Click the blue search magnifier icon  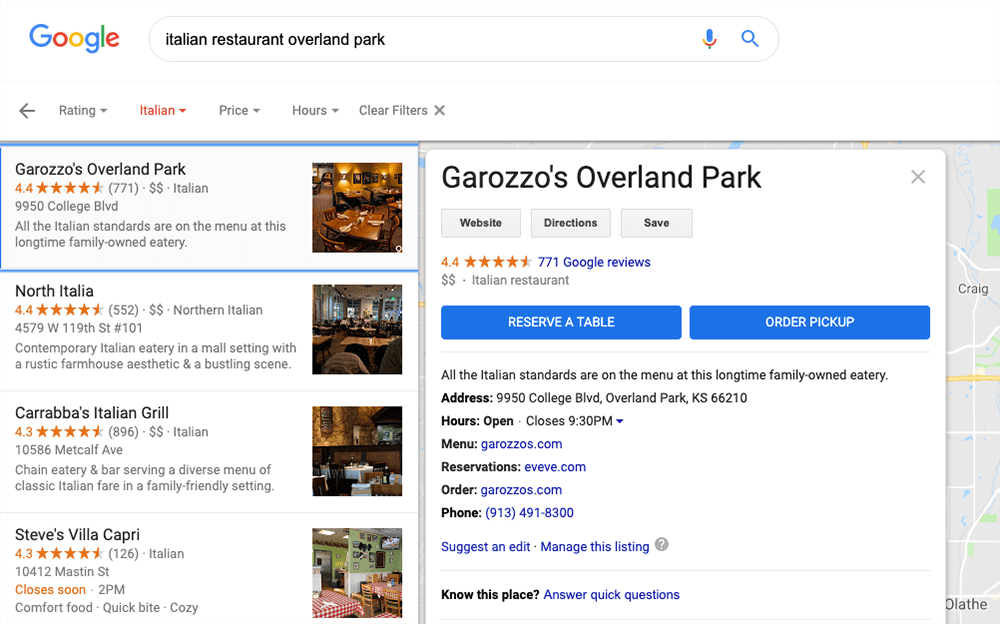tap(750, 39)
